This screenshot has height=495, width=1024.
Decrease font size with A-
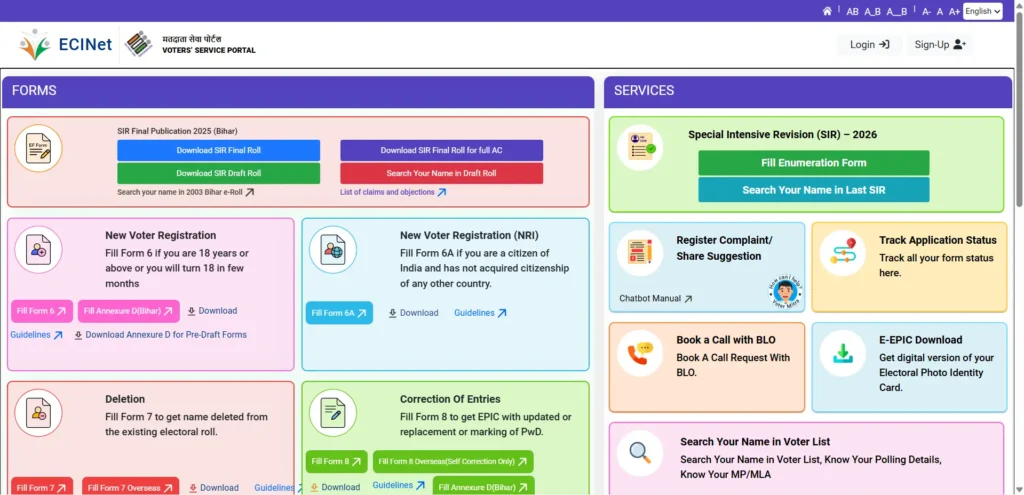click(927, 12)
